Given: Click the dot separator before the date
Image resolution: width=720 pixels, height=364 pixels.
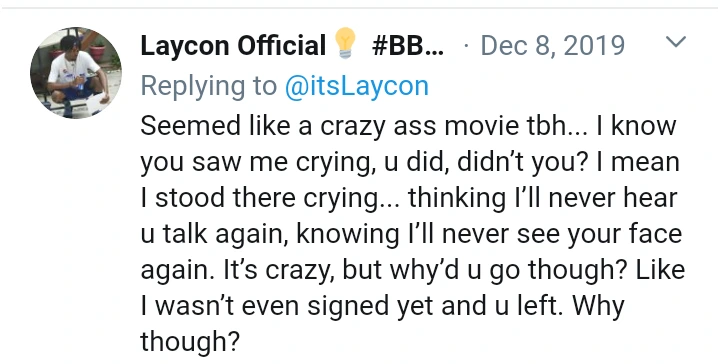Looking at the screenshot, I should tap(467, 46).
